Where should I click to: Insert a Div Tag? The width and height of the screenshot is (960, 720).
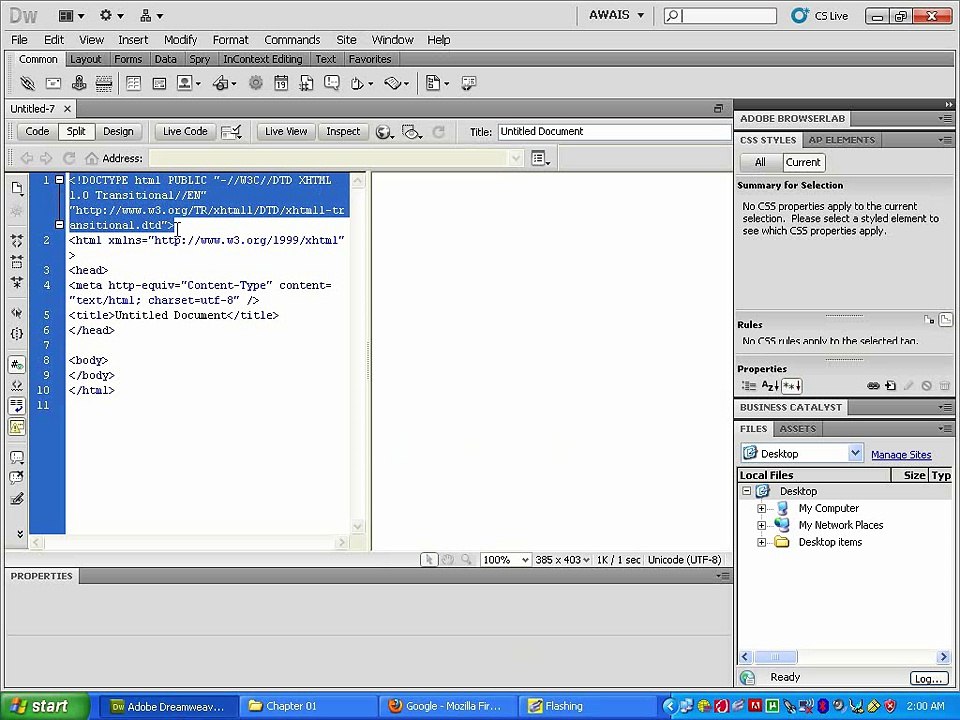tap(159, 83)
